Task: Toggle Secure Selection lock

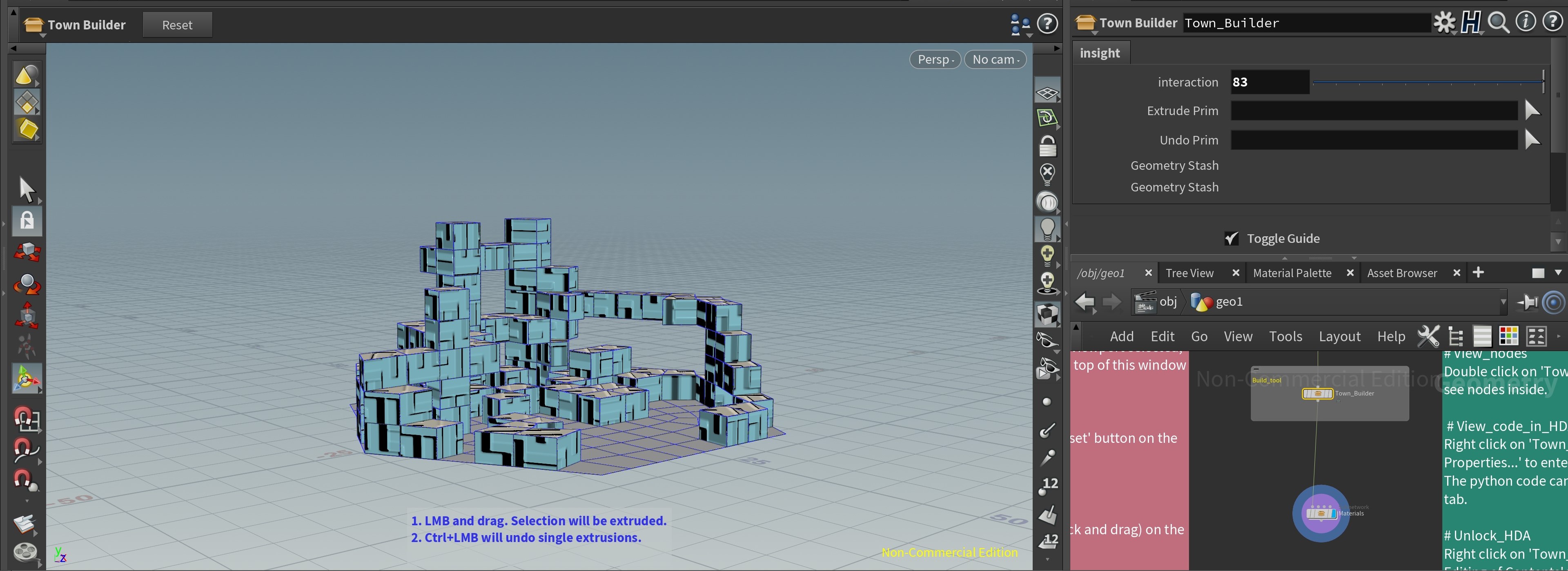Action: (27, 221)
